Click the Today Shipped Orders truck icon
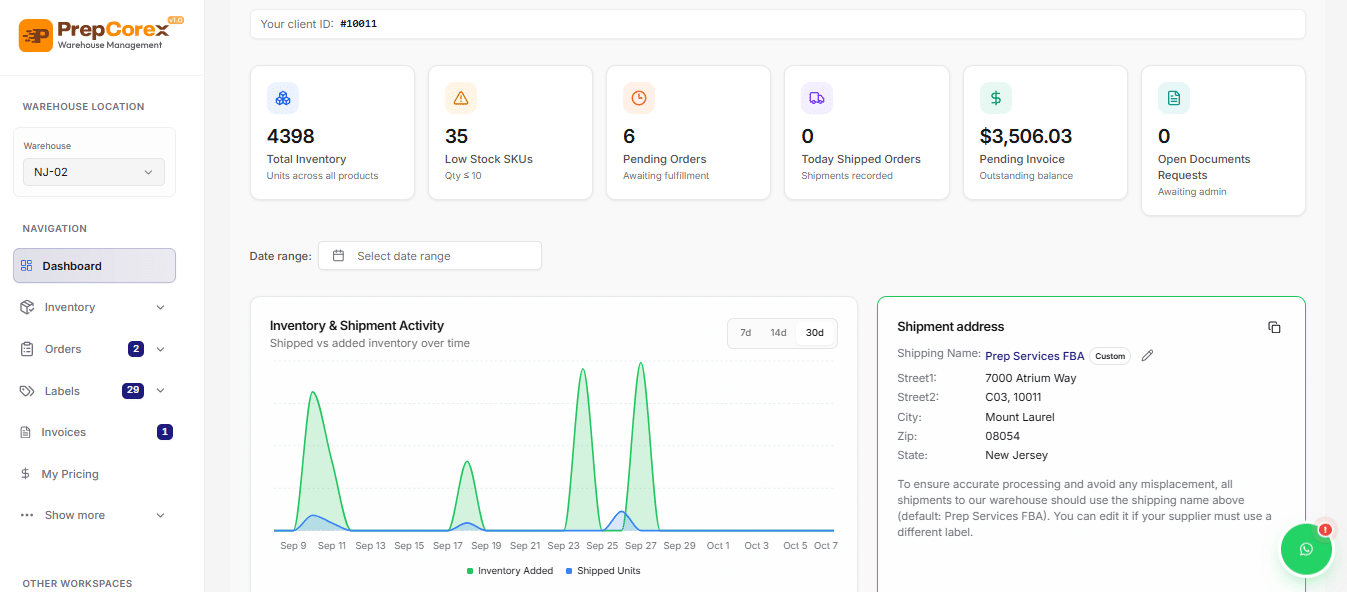The width and height of the screenshot is (1347, 592). (x=817, y=98)
